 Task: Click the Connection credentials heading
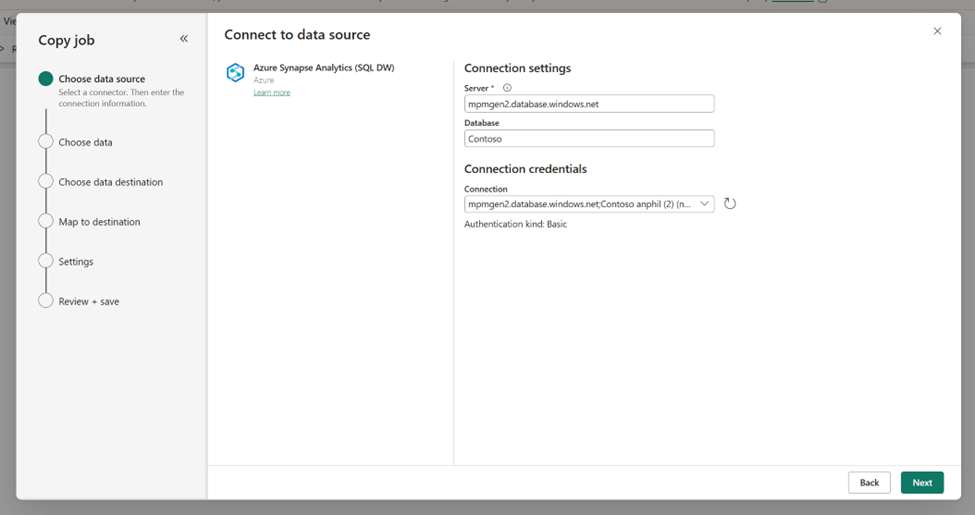(x=525, y=169)
